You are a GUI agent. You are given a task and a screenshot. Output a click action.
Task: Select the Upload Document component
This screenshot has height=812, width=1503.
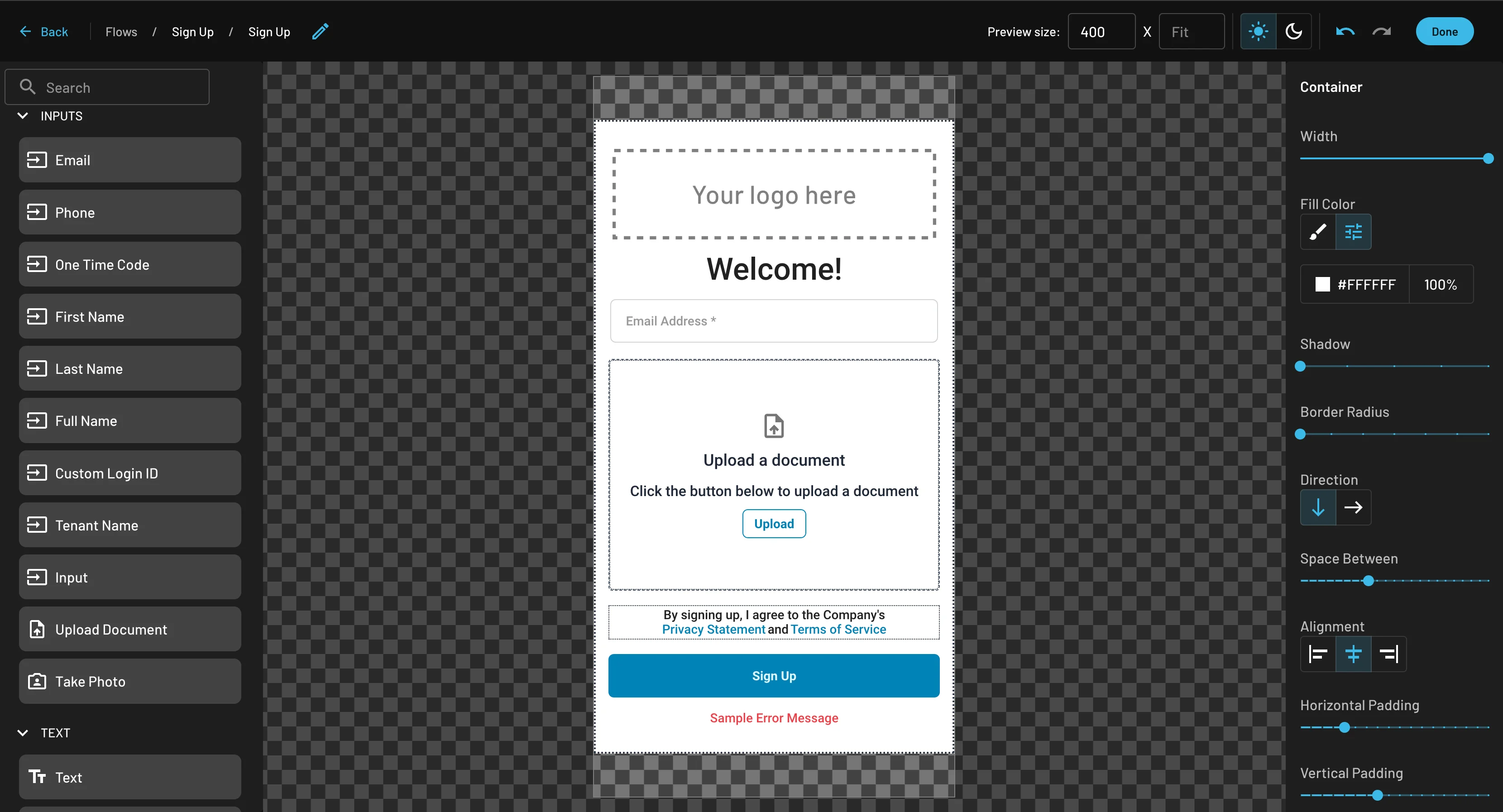click(x=129, y=629)
